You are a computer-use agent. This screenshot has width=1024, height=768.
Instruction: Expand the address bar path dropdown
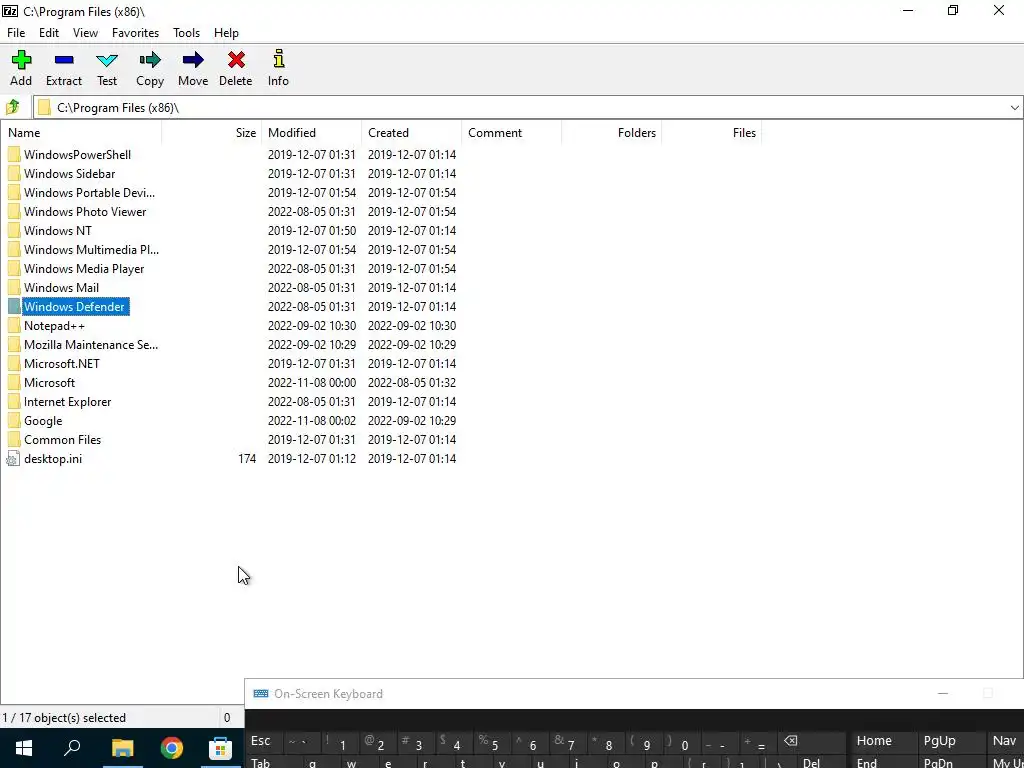1014,108
